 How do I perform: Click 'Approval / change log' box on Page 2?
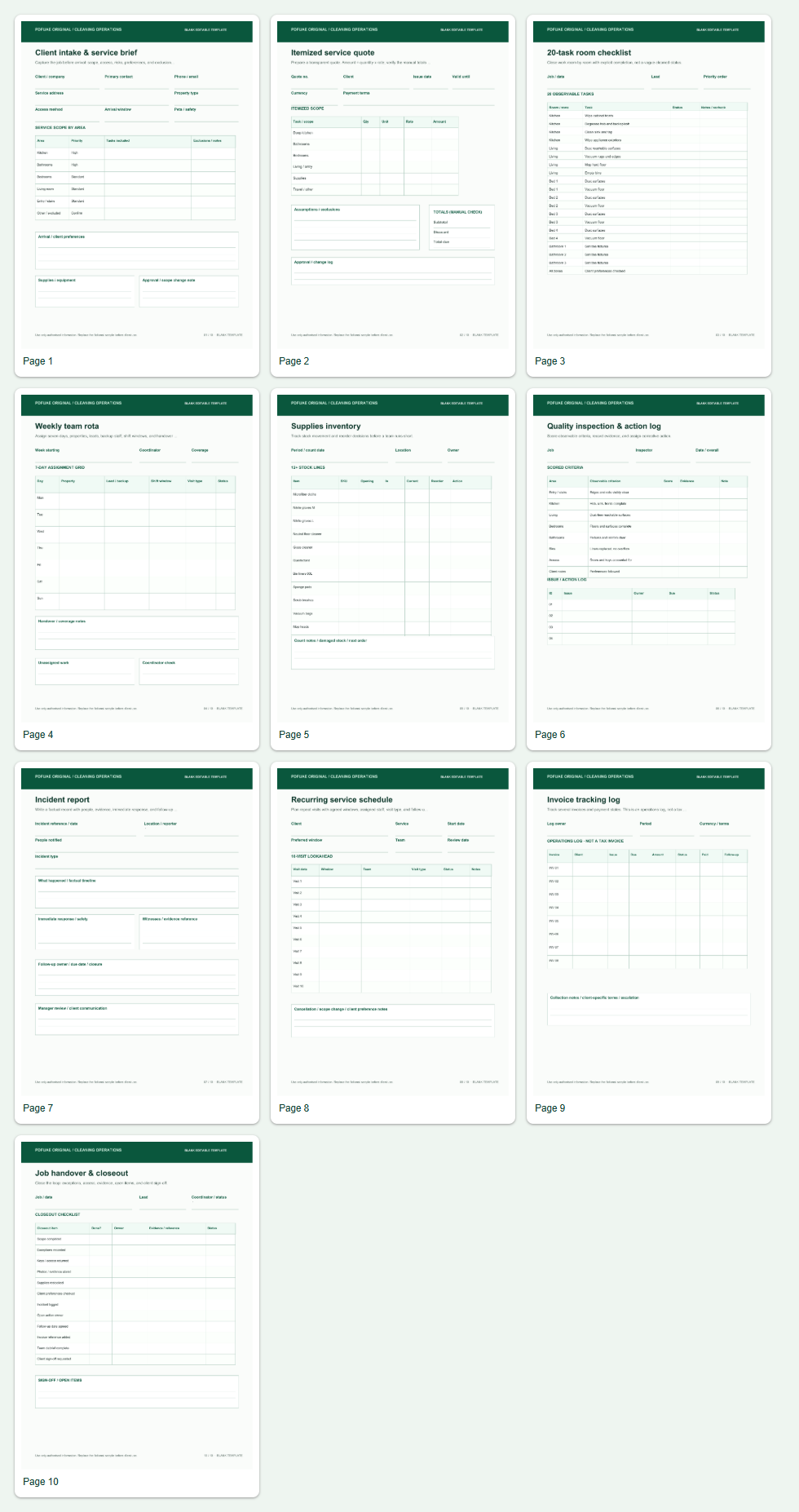click(x=393, y=271)
